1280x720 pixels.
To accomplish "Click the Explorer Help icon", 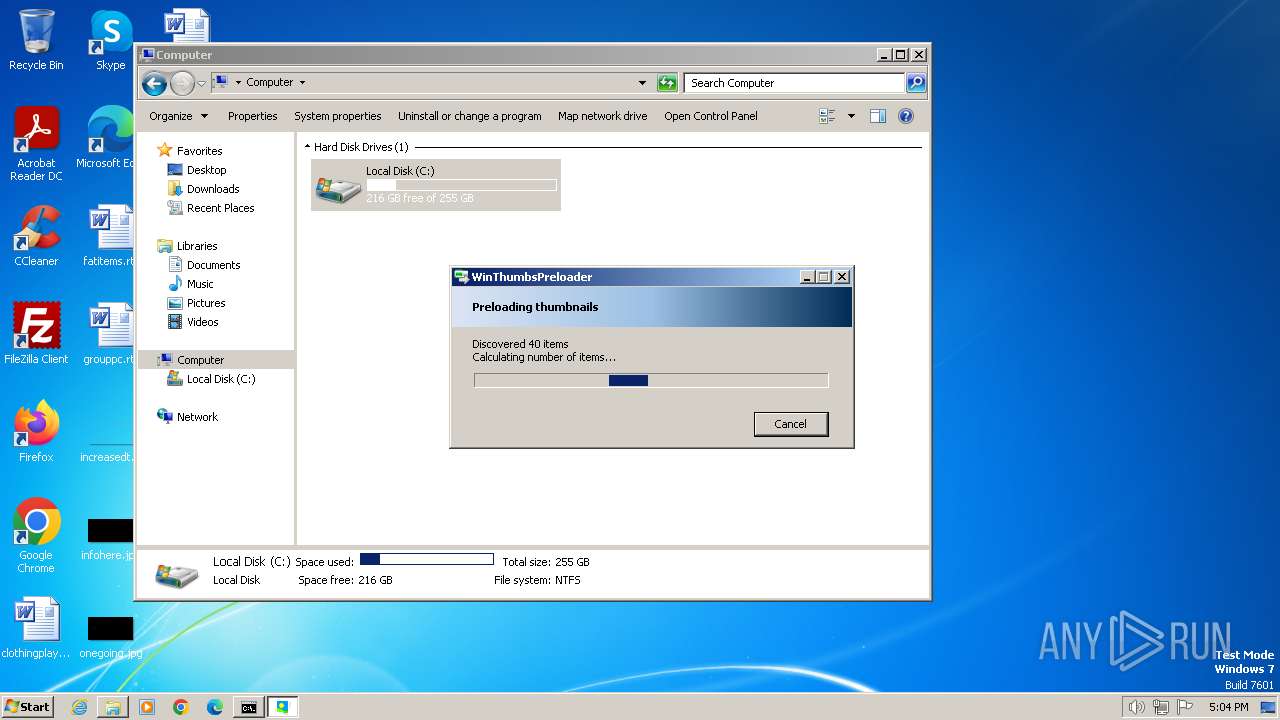I will coord(906,116).
